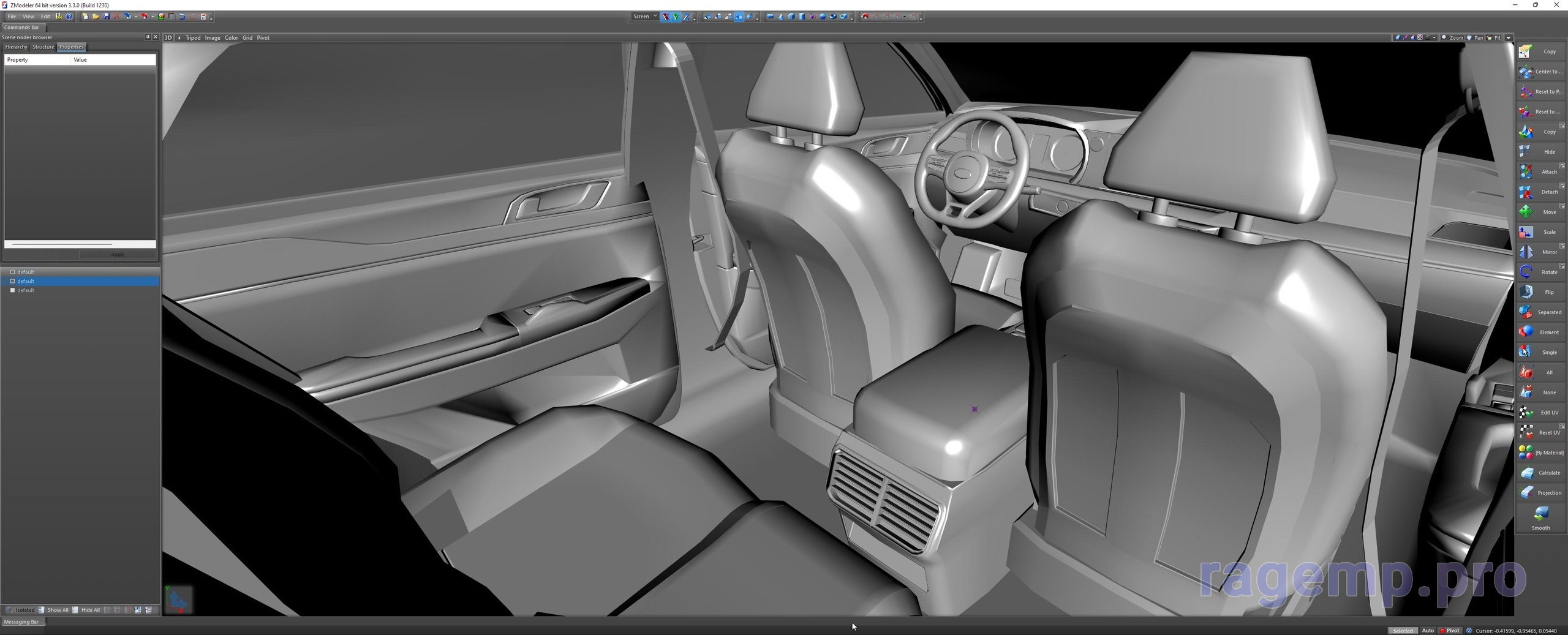Click the Edit UV tool
Viewport: 1568px width, 635px height.
(x=1540, y=412)
